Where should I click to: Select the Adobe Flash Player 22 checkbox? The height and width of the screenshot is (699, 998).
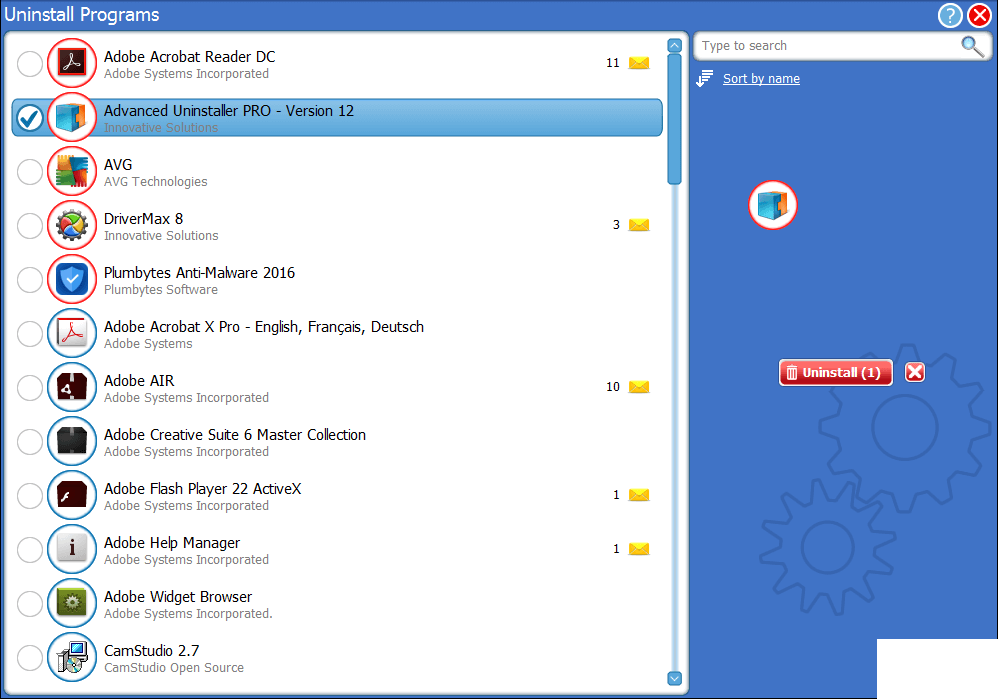point(30,496)
